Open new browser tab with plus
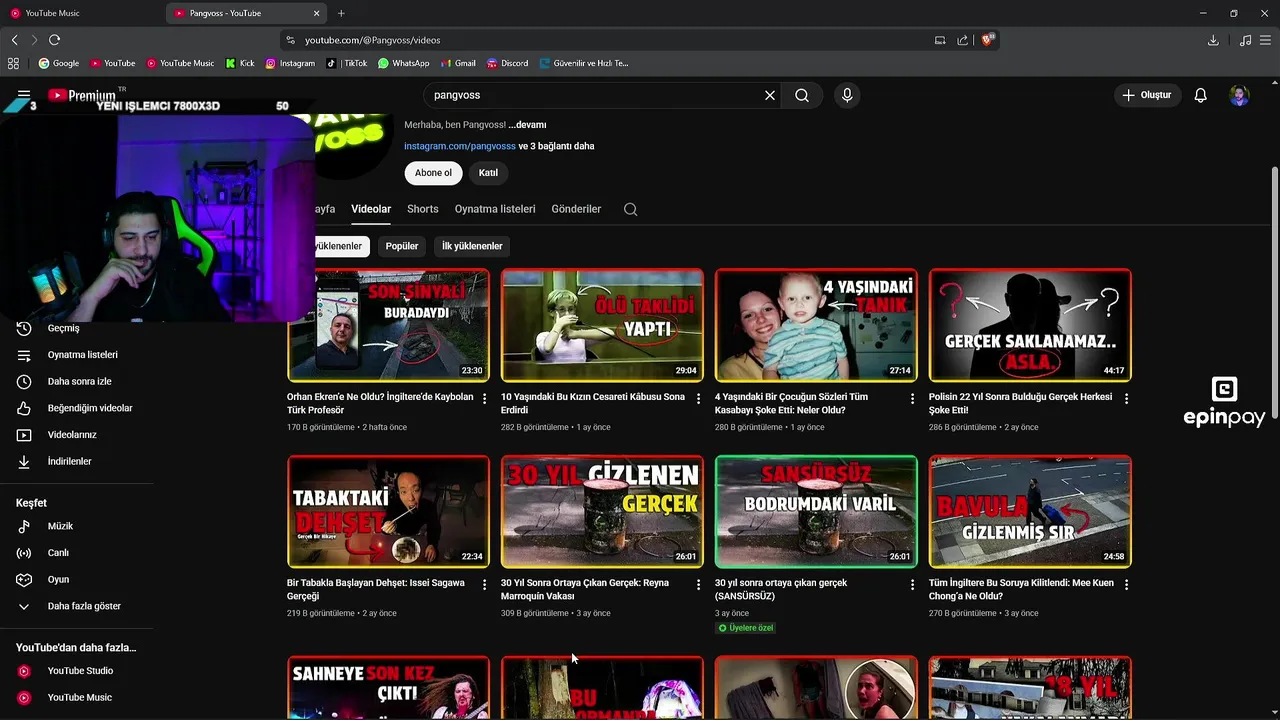Viewport: 1280px width, 720px height. pos(341,13)
